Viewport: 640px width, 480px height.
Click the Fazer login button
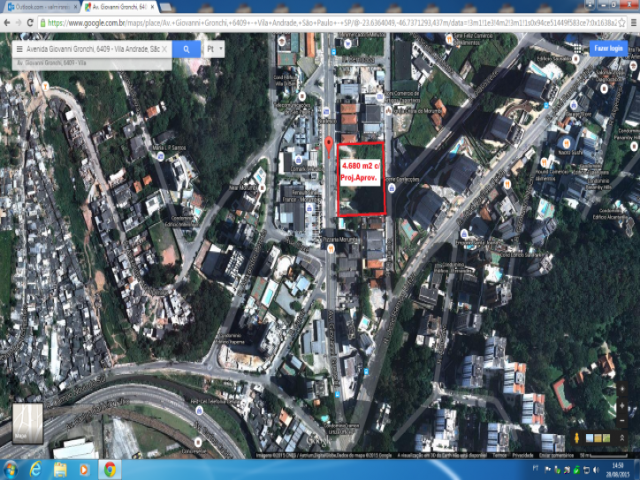pos(608,49)
